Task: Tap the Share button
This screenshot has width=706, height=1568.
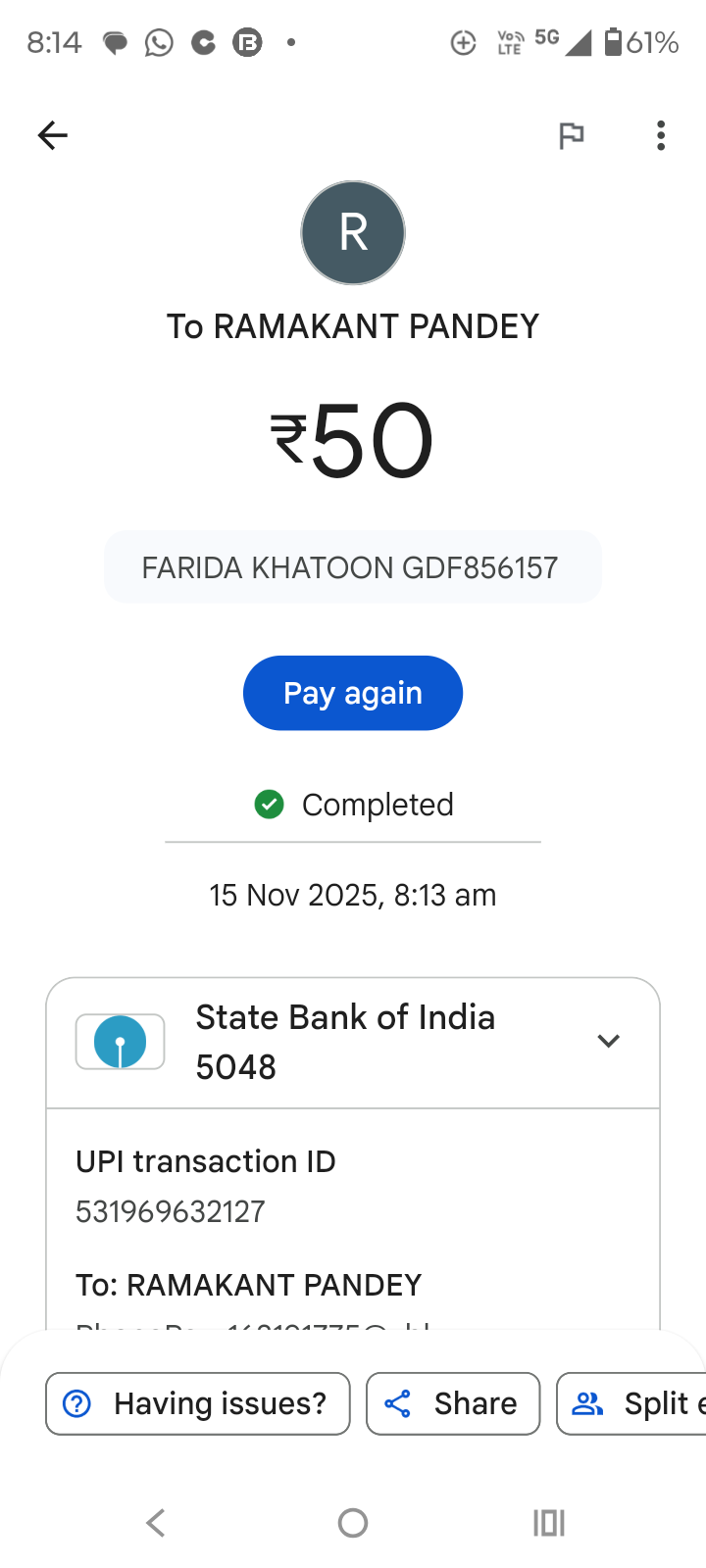Action: coord(453,1403)
